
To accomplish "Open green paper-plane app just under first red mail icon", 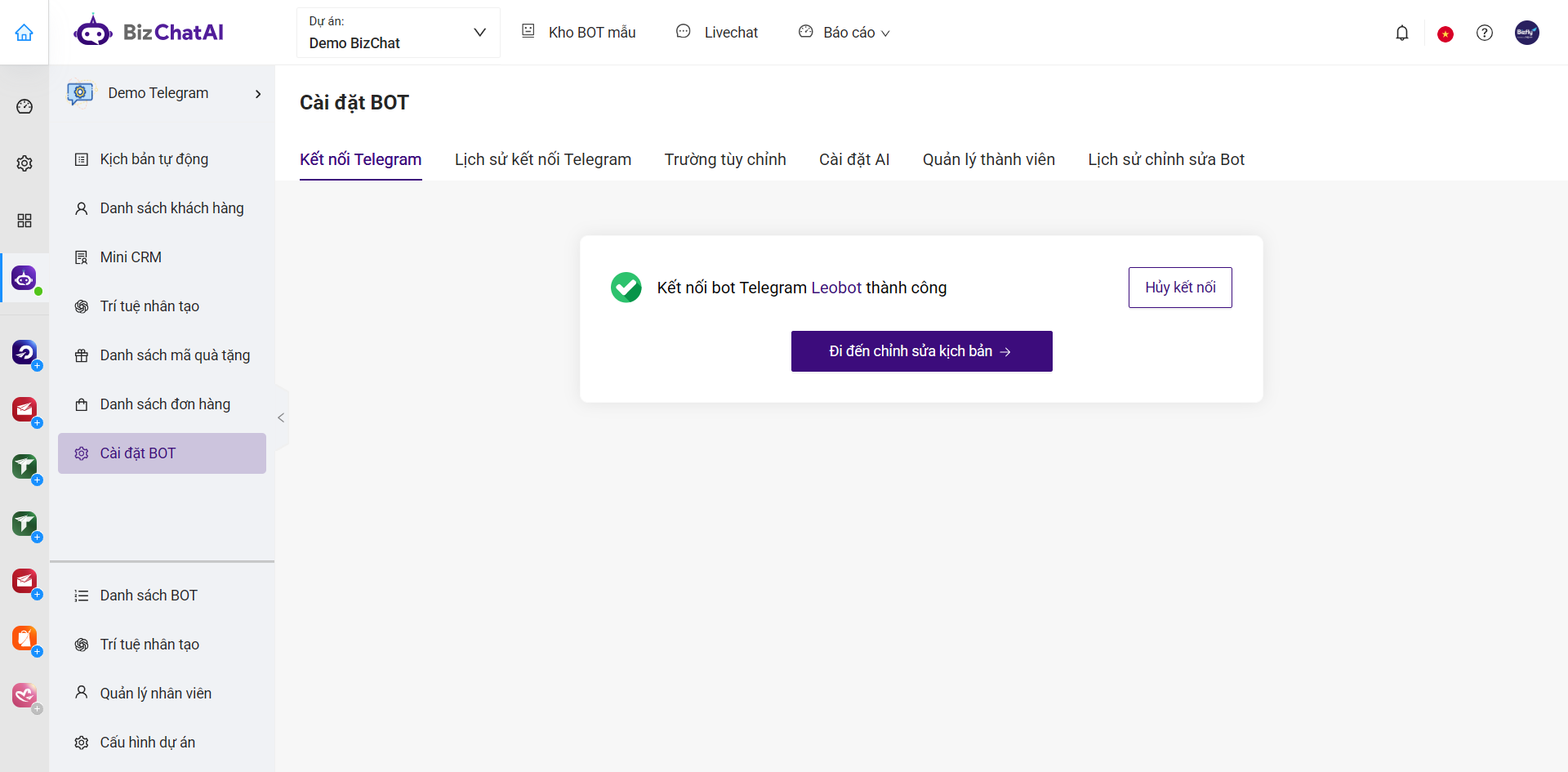I will tap(24, 466).
